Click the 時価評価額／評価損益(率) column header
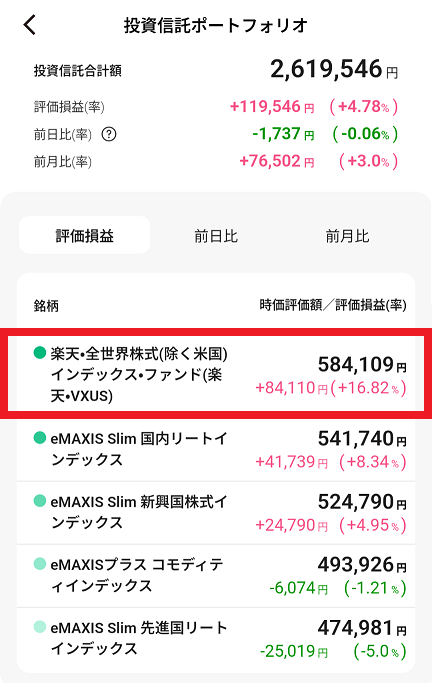 pos(333,305)
